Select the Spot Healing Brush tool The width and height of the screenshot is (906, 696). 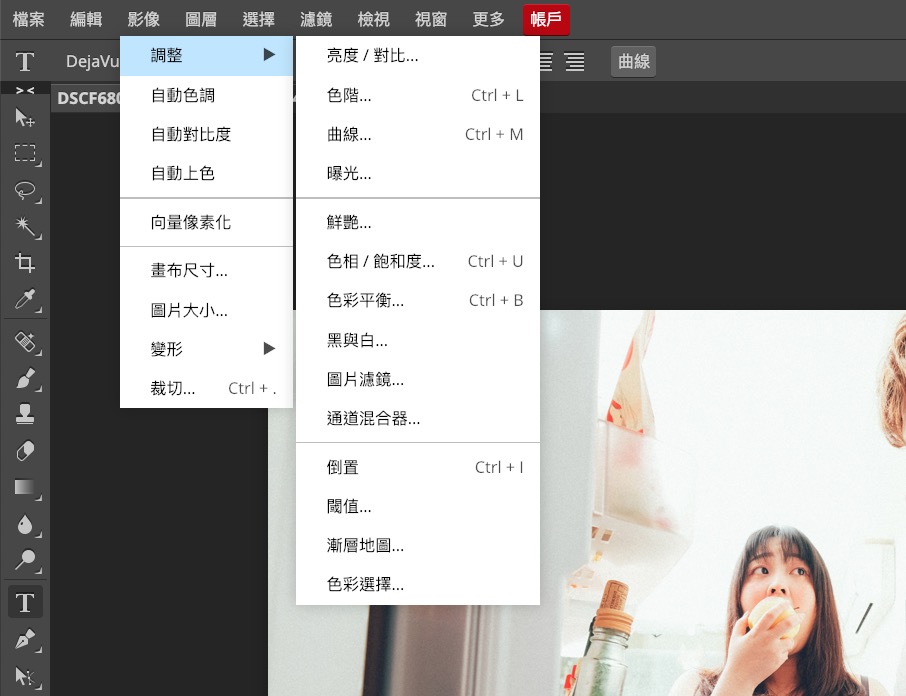24,341
